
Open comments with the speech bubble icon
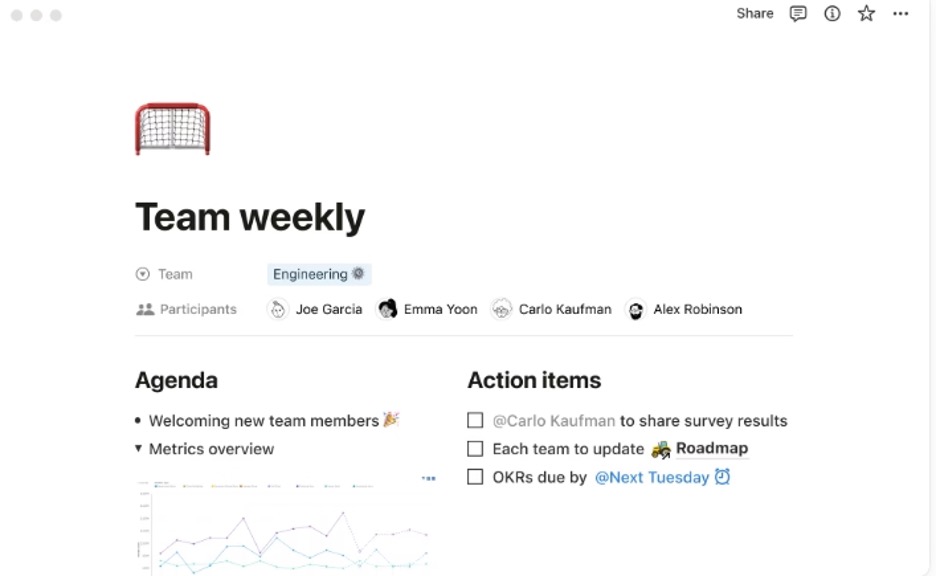pos(797,14)
